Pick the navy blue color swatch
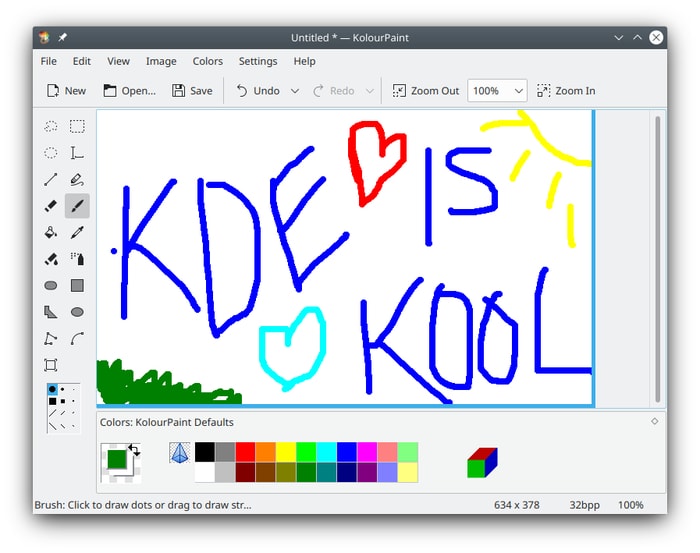Screen dimensions: 700x553 tap(347, 472)
